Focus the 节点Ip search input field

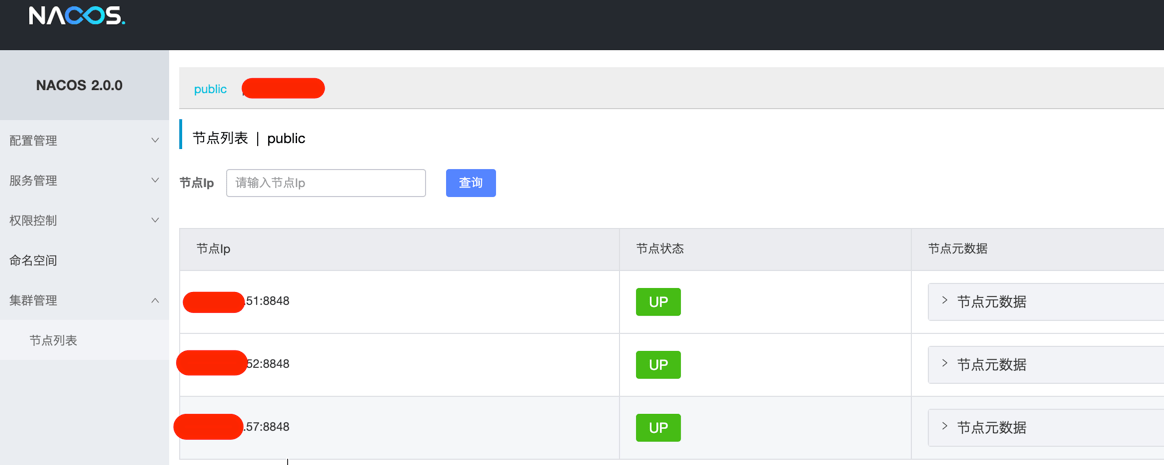325,183
